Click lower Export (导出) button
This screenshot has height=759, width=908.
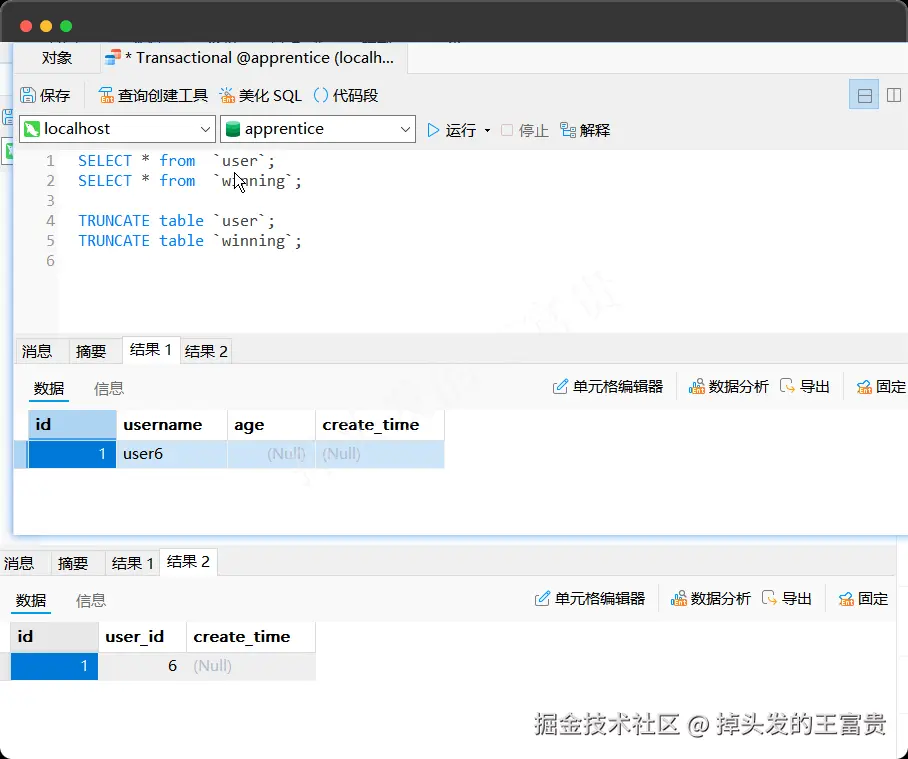point(787,598)
